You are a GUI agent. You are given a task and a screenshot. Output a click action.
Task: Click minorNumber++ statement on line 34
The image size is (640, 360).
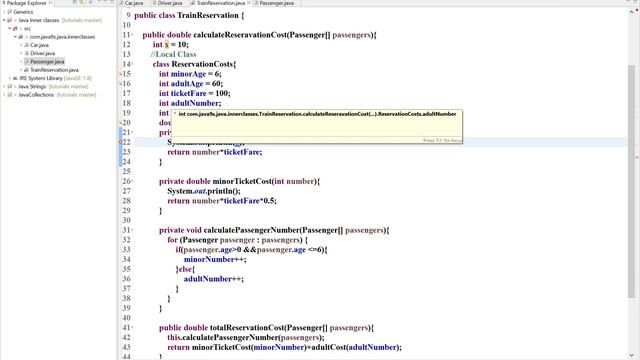215,259
